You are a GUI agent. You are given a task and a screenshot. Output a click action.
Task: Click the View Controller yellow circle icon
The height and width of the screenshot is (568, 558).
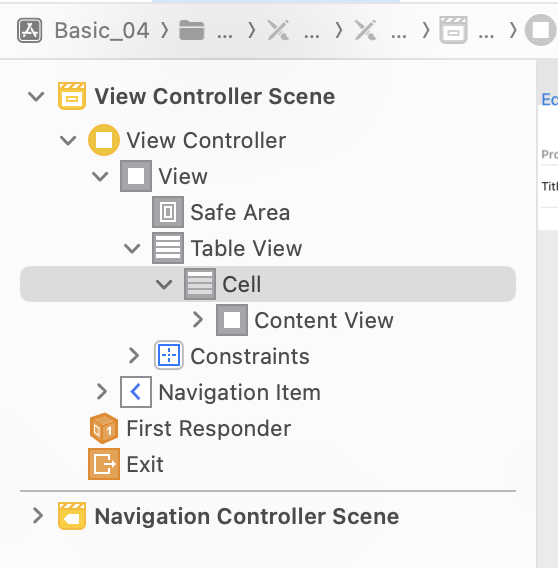(104, 140)
